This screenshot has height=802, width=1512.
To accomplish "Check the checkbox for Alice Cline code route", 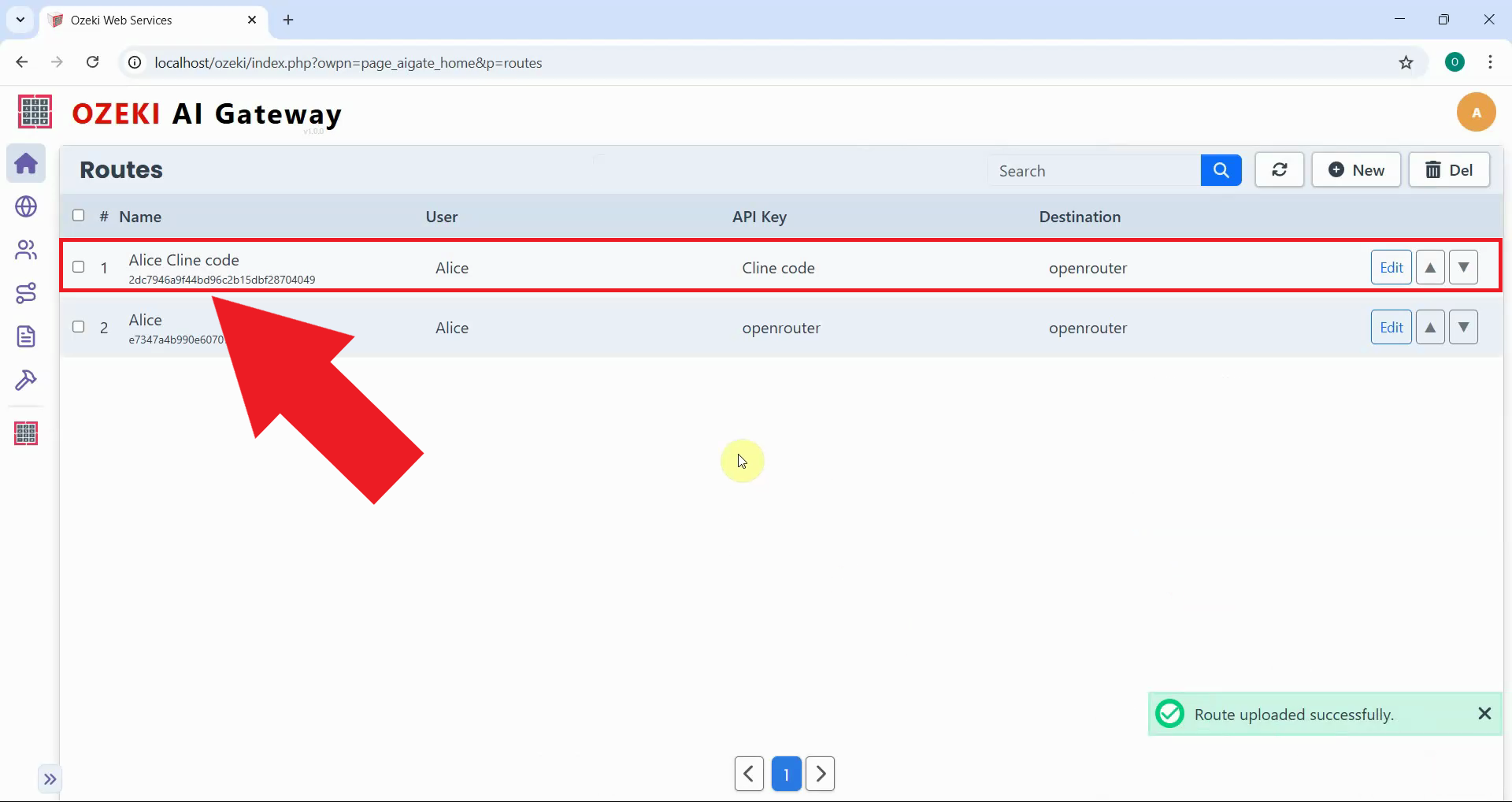I will [x=78, y=267].
